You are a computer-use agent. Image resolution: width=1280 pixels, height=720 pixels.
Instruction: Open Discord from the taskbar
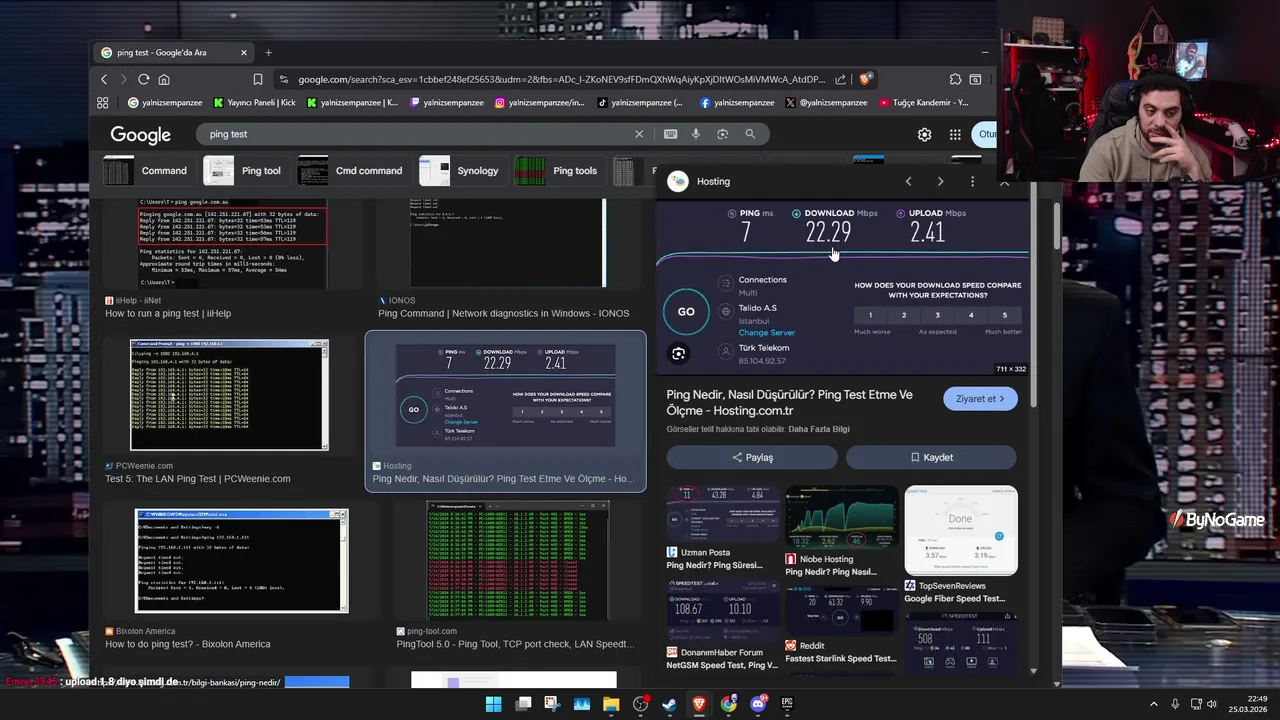pyautogui.click(x=758, y=704)
